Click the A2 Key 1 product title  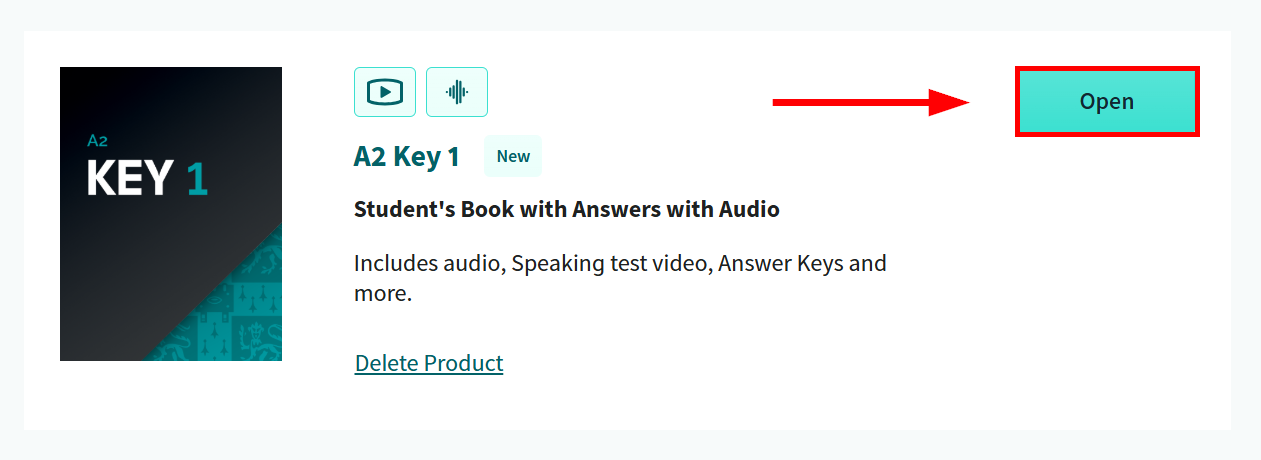coord(407,157)
